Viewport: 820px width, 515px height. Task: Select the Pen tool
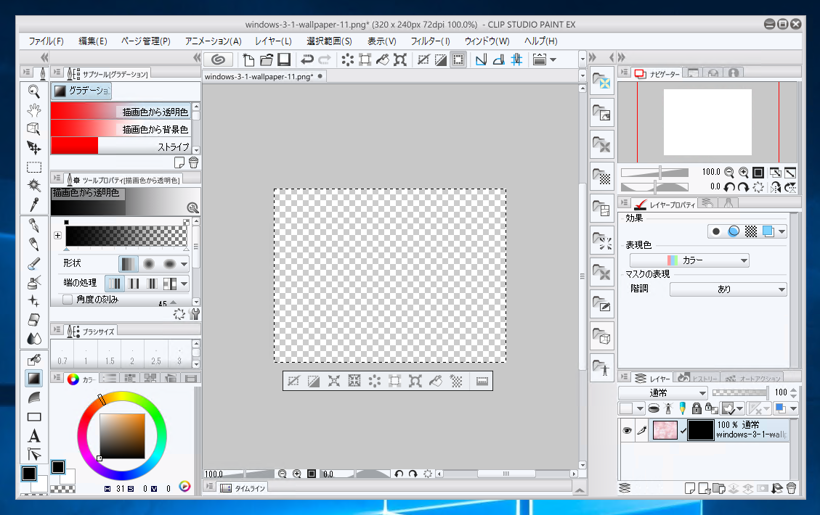pyautogui.click(x=34, y=225)
